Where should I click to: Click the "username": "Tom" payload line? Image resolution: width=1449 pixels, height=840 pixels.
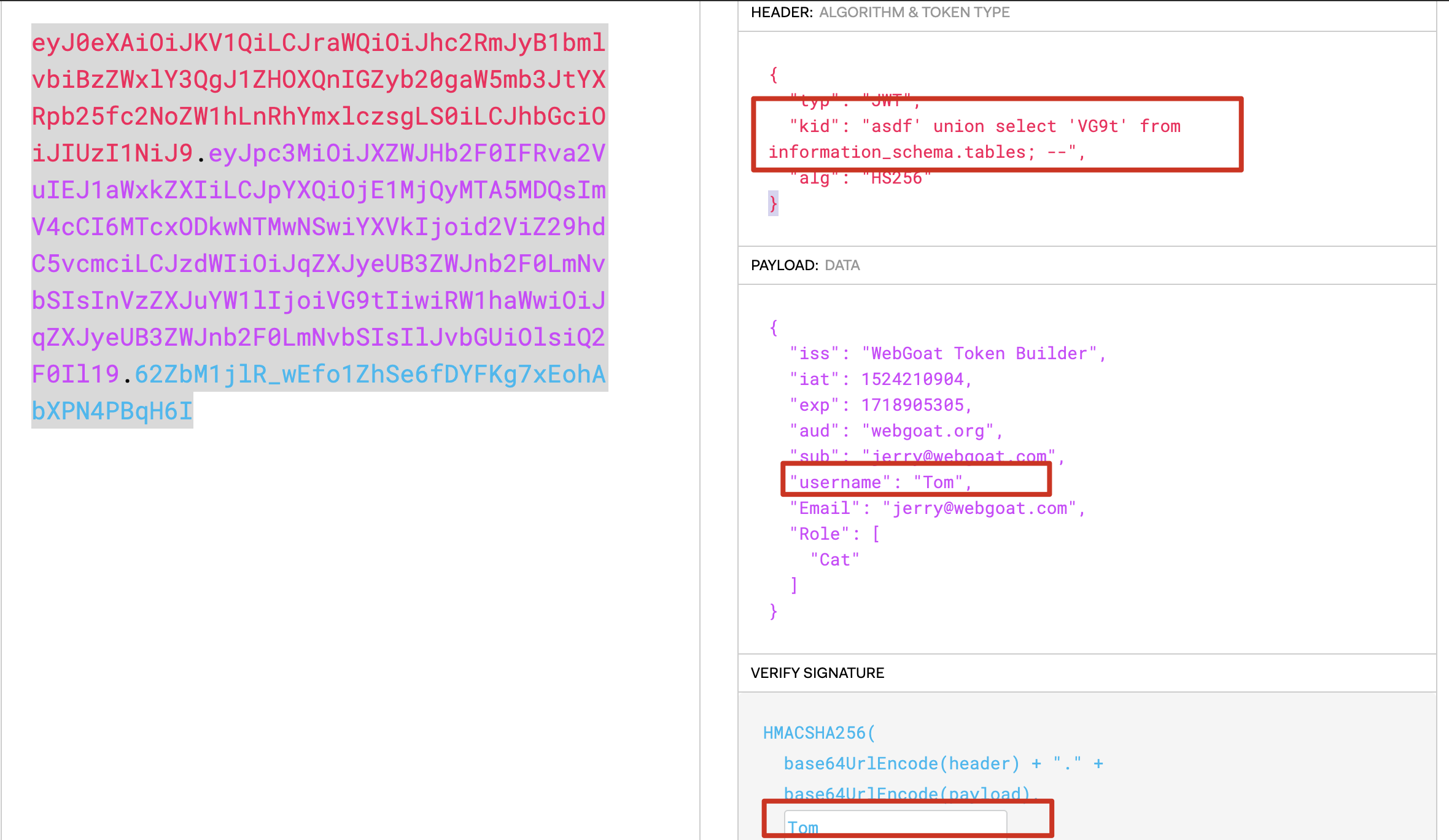pyautogui.click(x=881, y=483)
